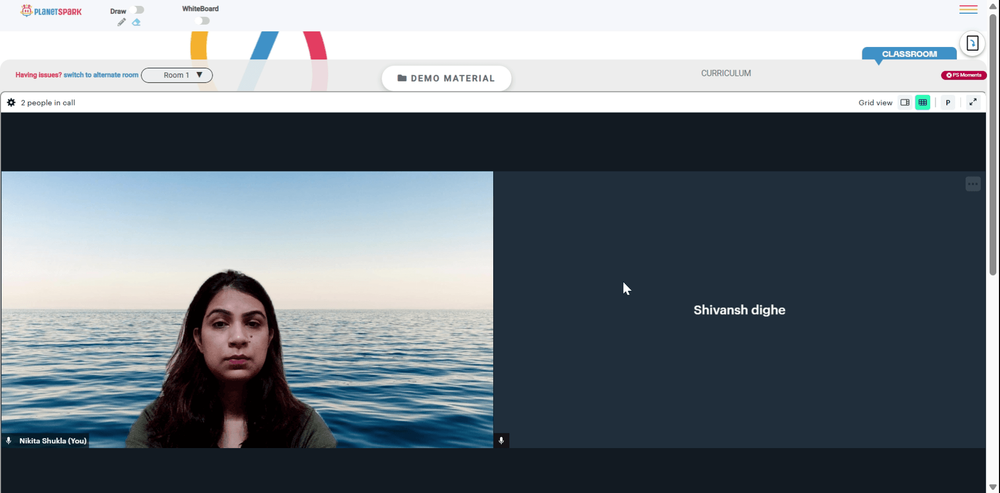The height and width of the screenshot is (493, 1000).
Task: Open DEMO MATERIAL folder button
Action: pos(446,78)
